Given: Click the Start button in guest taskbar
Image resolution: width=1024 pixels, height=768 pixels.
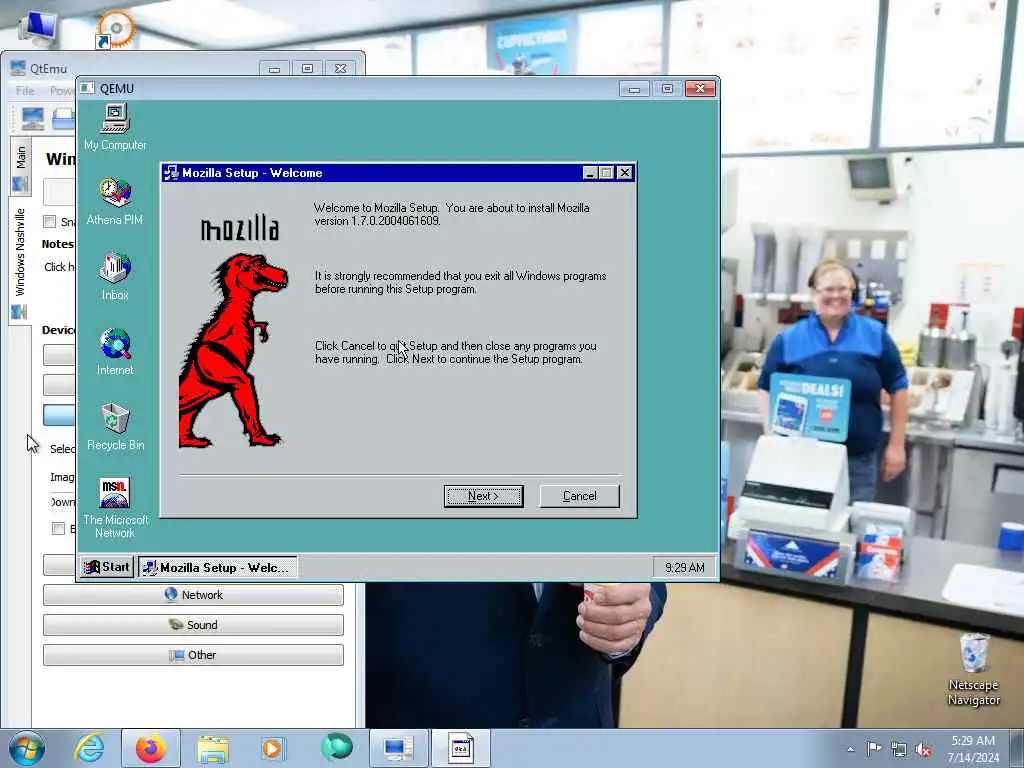Looking at the screenshot, I should pyautogui.click(x=107, y=567).
